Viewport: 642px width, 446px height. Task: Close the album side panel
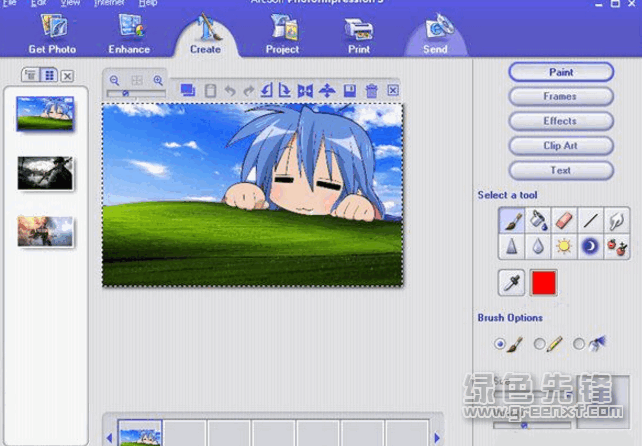pos(68,76)
